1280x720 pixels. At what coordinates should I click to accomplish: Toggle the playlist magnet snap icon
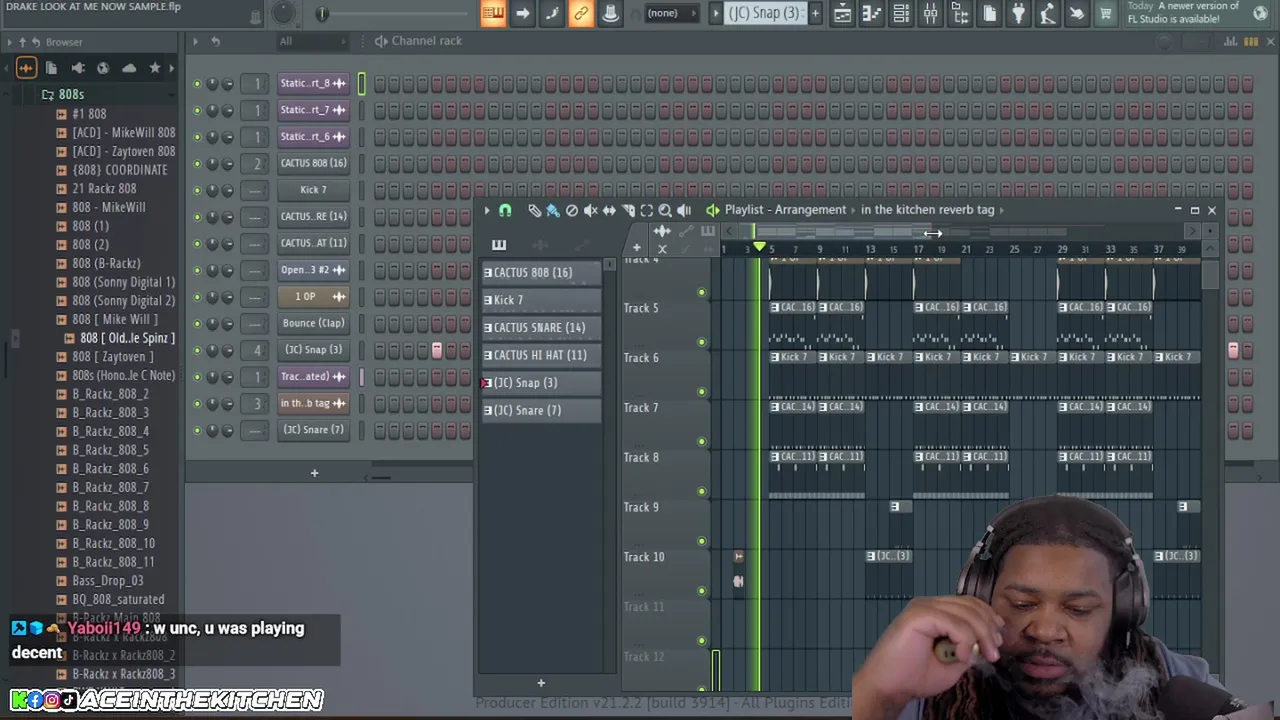click(x=505, y=210)
